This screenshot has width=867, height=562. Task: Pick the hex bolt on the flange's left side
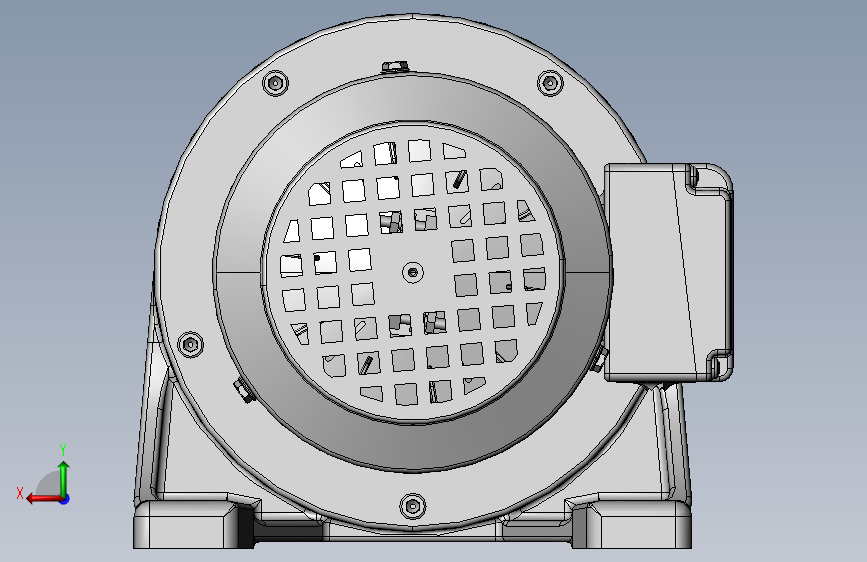(190, 344)
